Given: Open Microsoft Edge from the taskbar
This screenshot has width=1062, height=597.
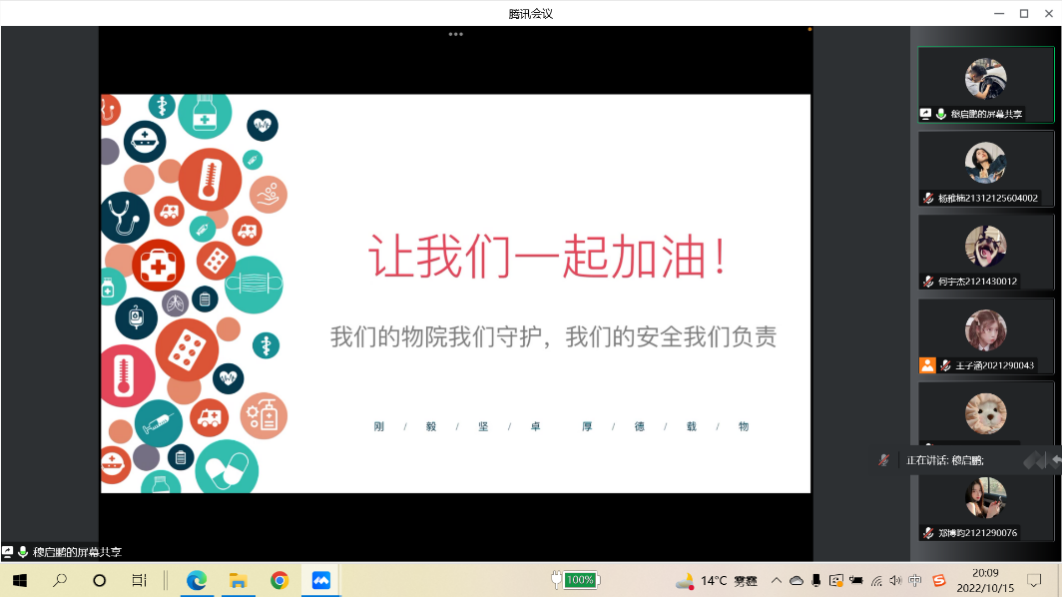Looking at the screenshot, I should tap(197, 580).
